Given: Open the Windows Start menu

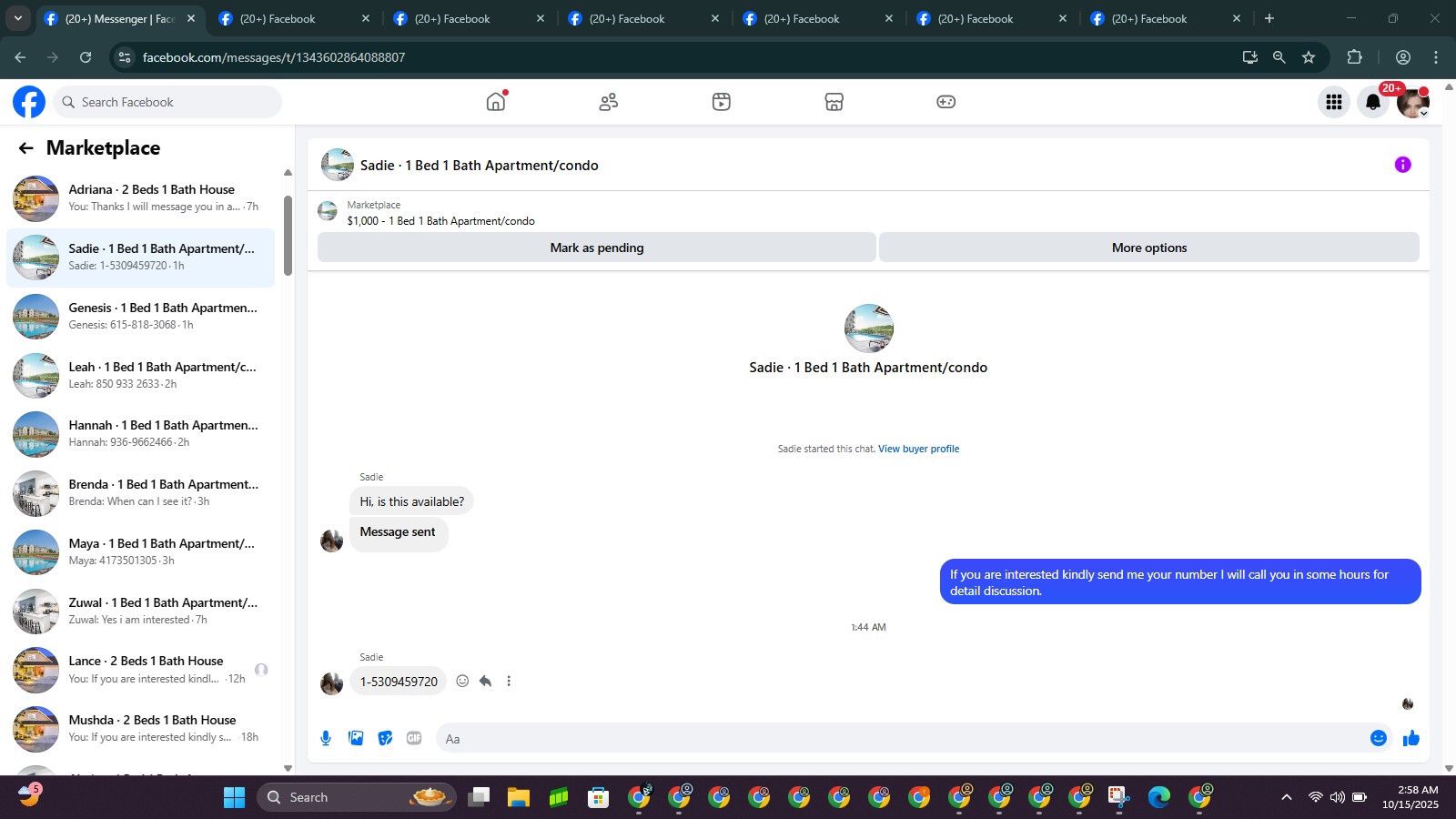Looking at the screenshot, I should pos(234,797).
